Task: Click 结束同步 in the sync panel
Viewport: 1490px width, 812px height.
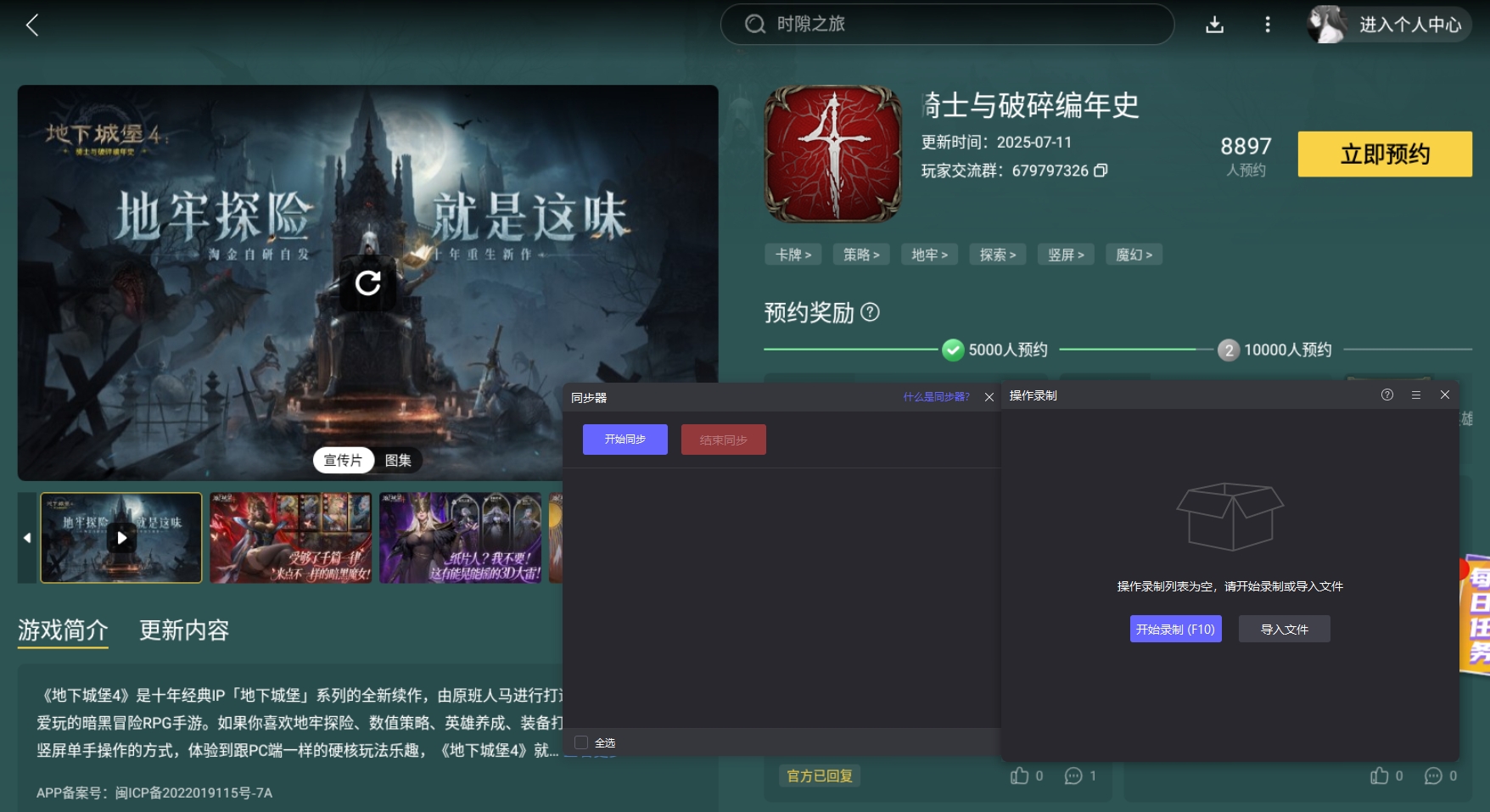Action: point(724,440)
